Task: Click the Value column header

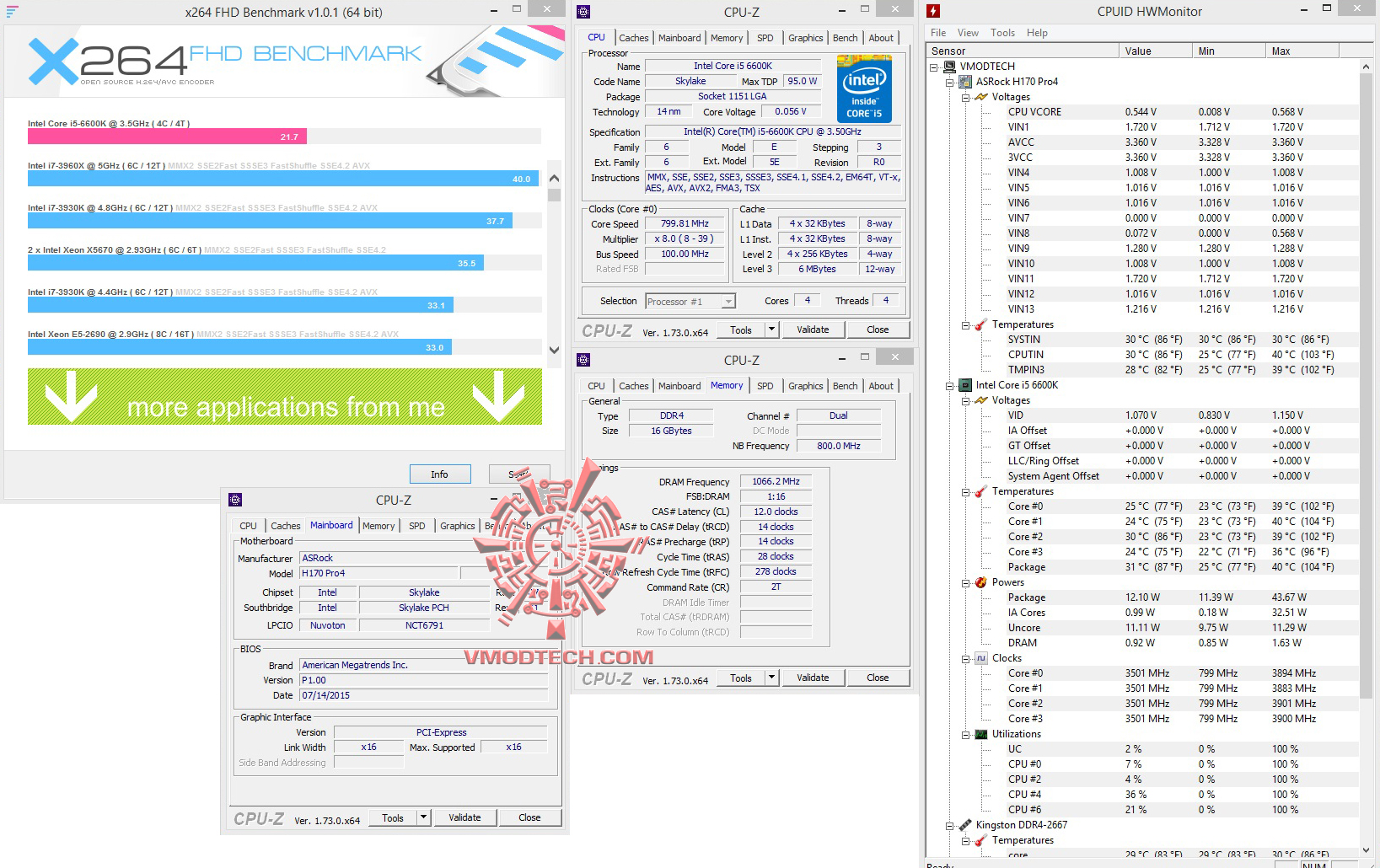Action: (x=1156, y=51)
